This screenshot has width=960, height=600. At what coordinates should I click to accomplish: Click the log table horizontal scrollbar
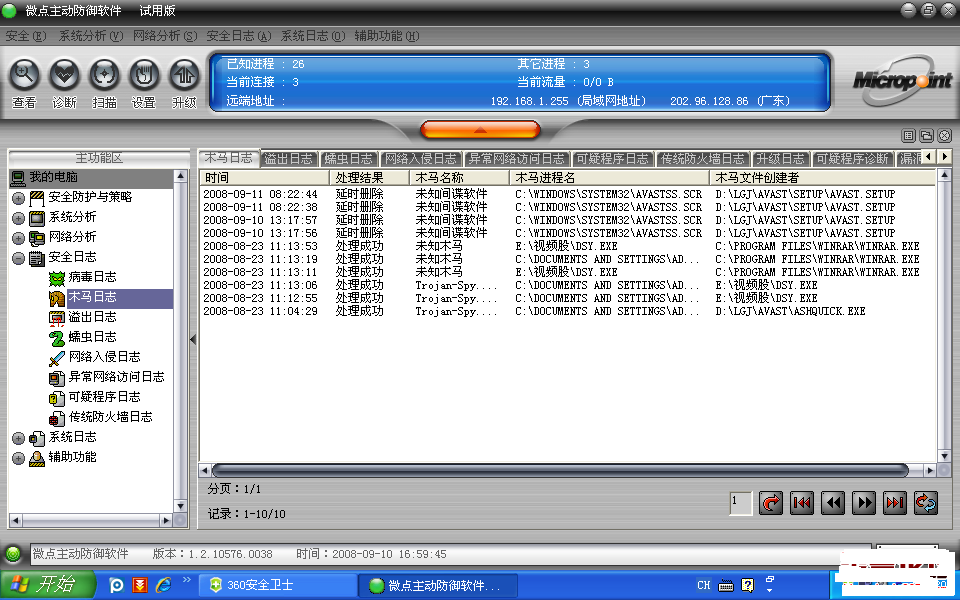pos(559,470)
